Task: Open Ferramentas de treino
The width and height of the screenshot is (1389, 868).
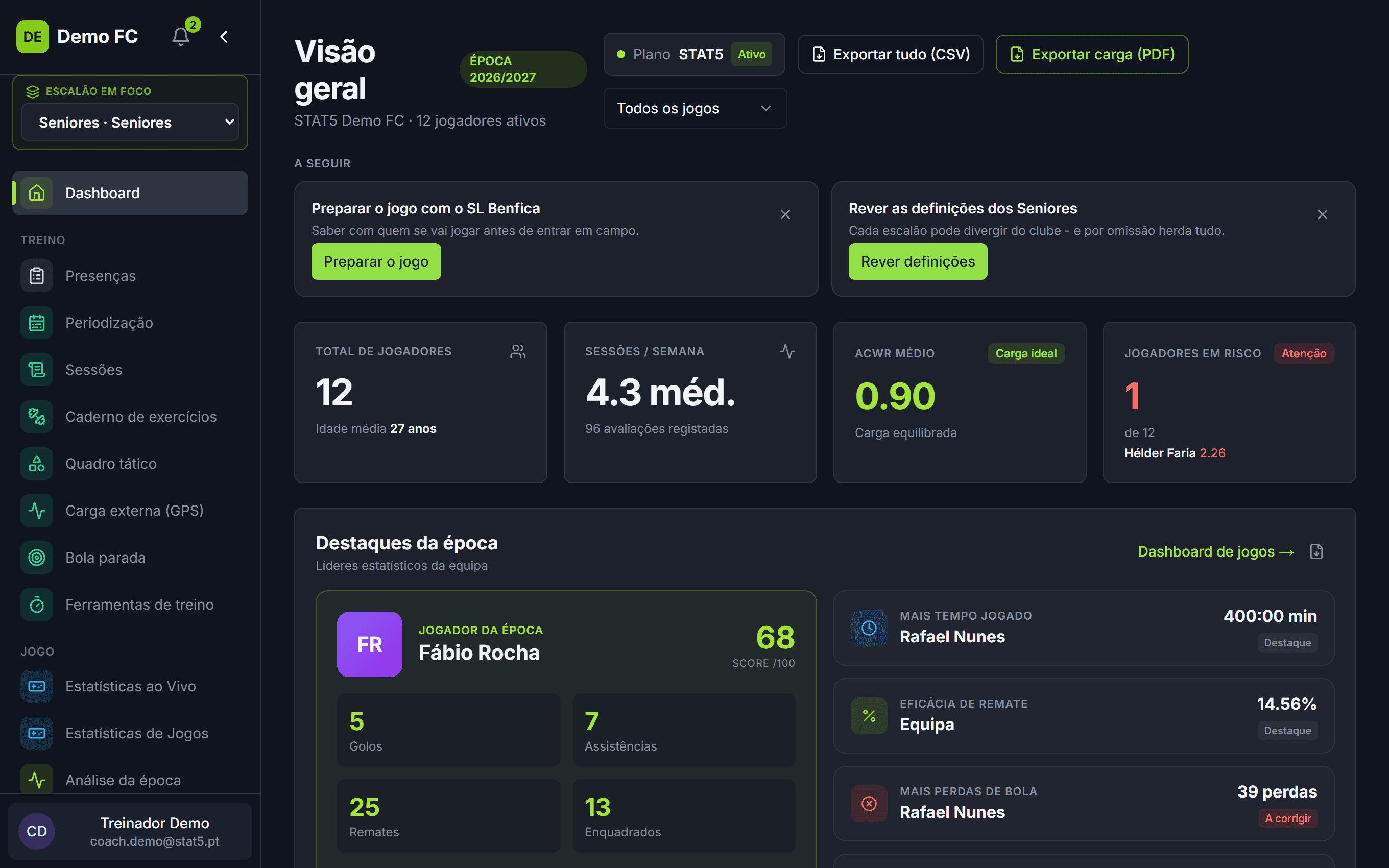Action: [130, 605]
